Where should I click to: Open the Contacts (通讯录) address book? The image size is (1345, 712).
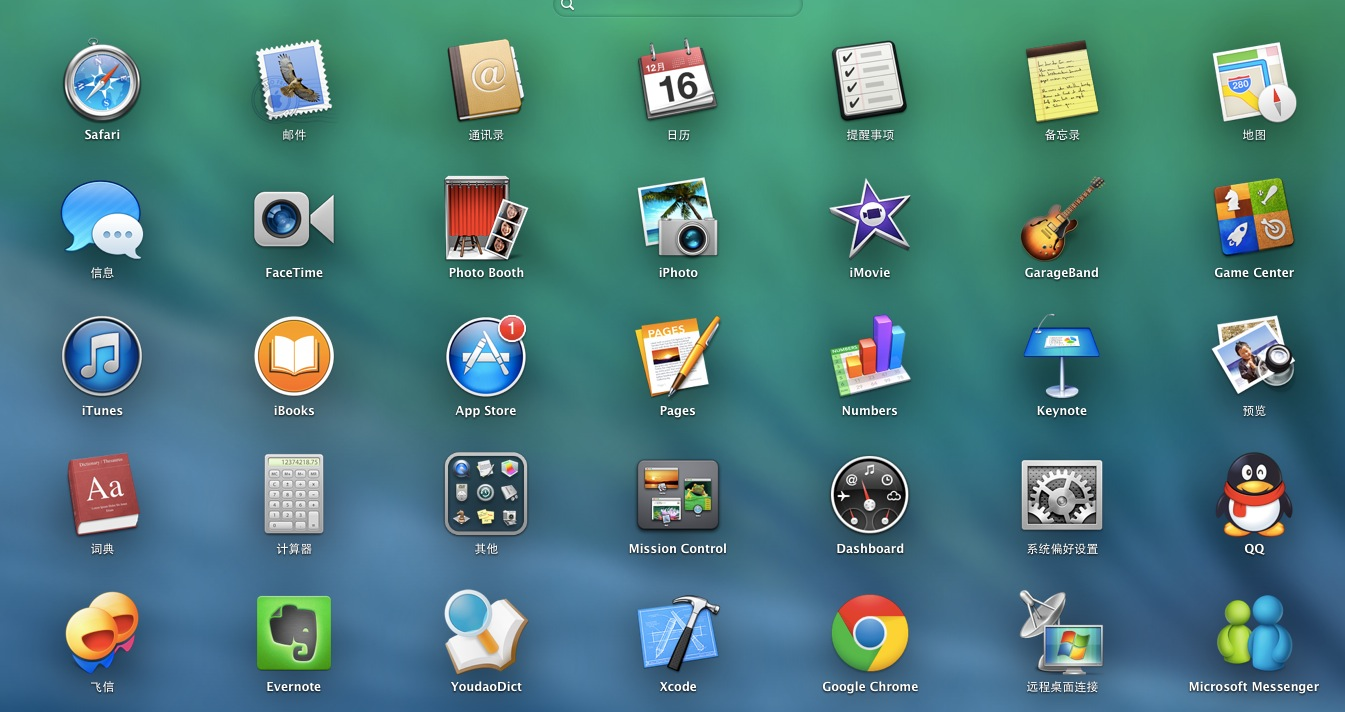pos(486,81)
